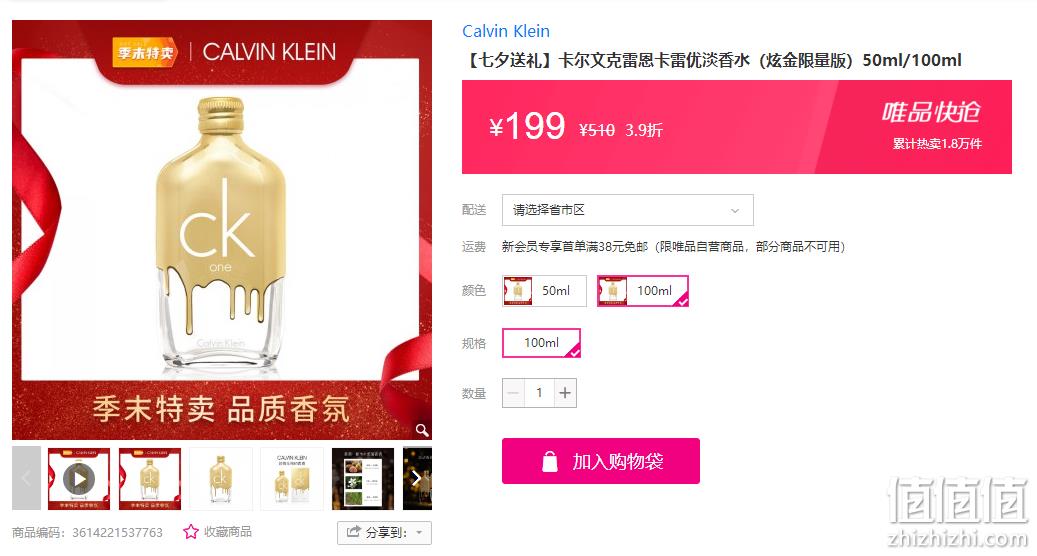Screen dimensions: 1037x556
Task: Show next thumbnails with right arrow
Action: pyautogui.click(x=417, y=478)
